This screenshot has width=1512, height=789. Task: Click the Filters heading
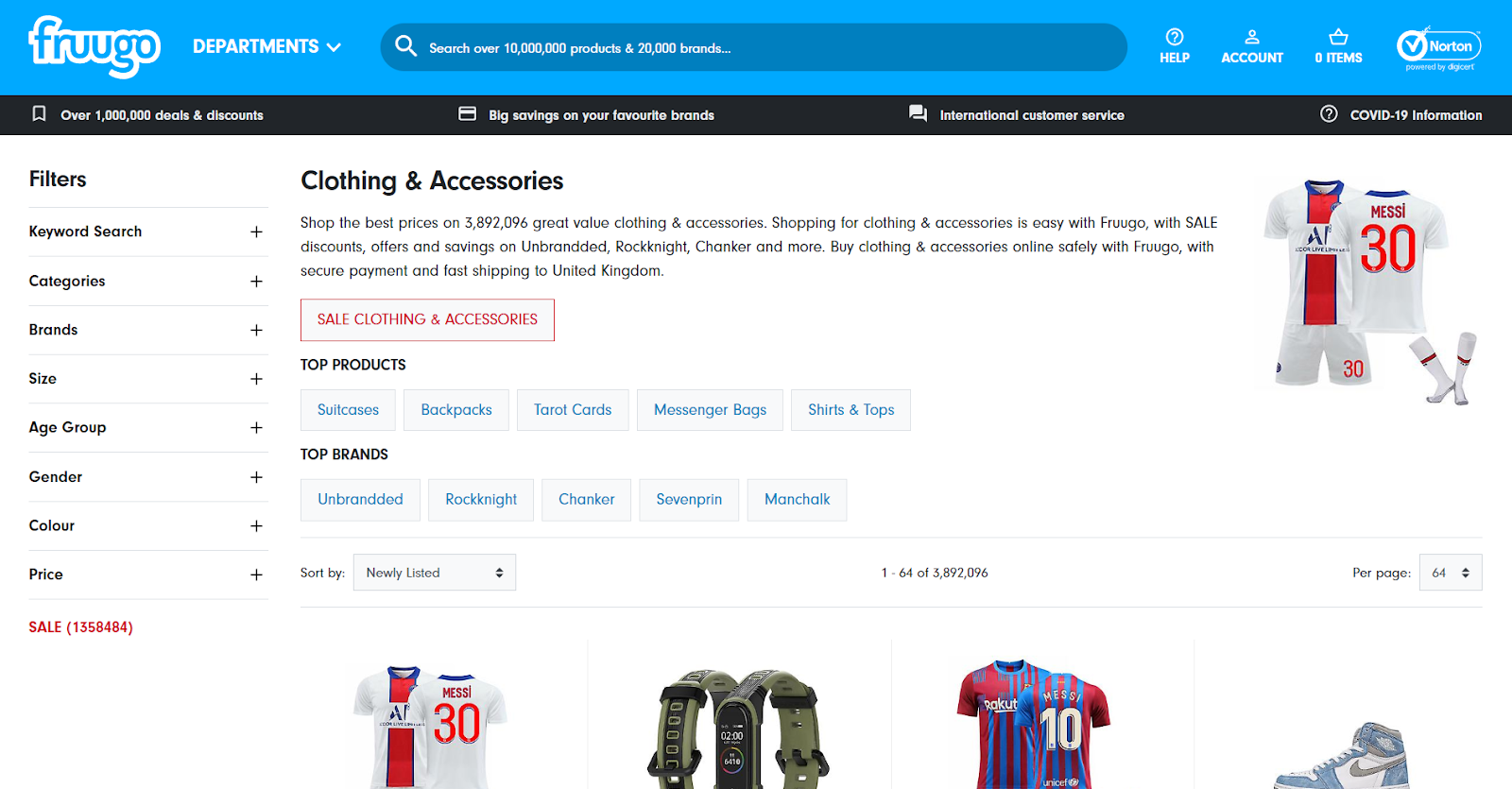(58, 180)
